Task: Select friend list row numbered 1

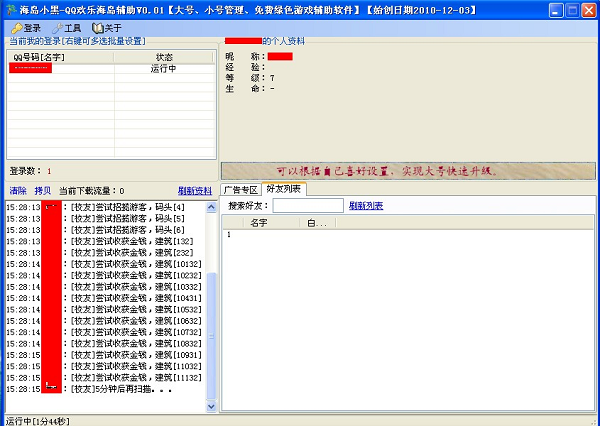Action: tap(408, 234)
